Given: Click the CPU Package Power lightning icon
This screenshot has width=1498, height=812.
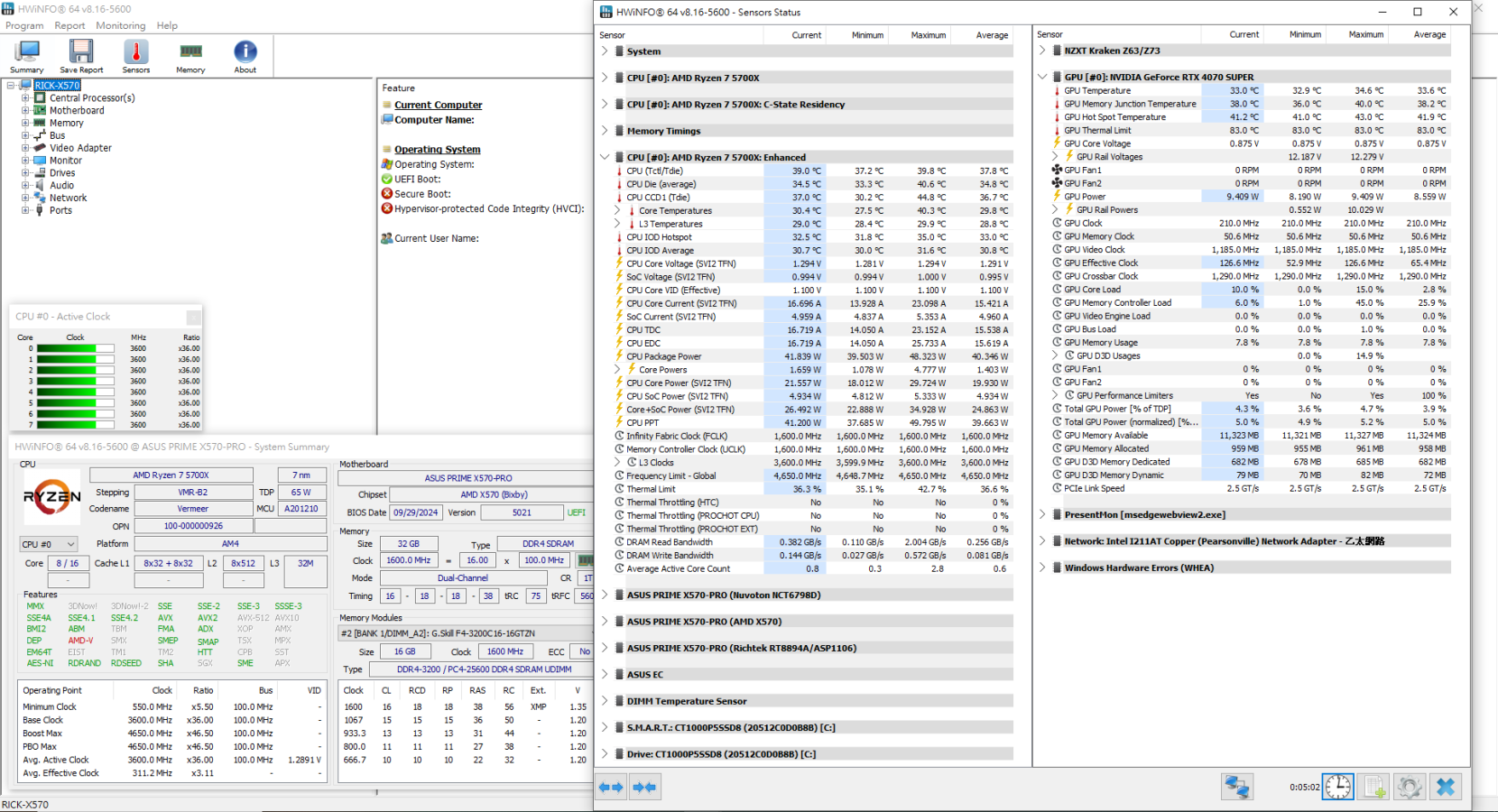Looking at the screenshot, I should [x=619, y=356].
